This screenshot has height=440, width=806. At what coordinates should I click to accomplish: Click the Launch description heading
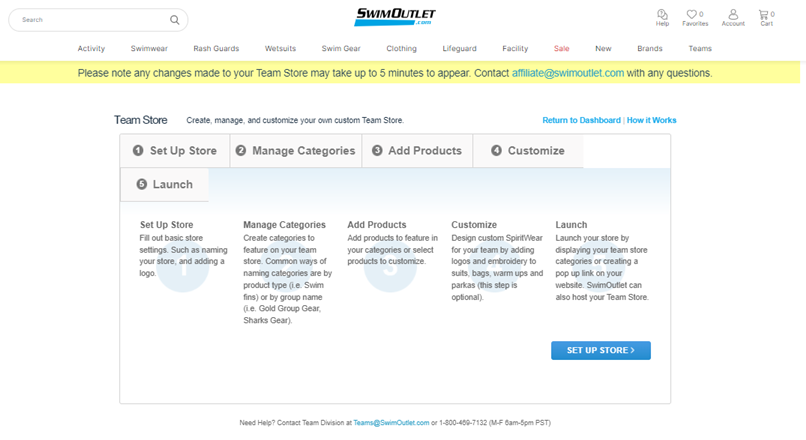(571, 225)
